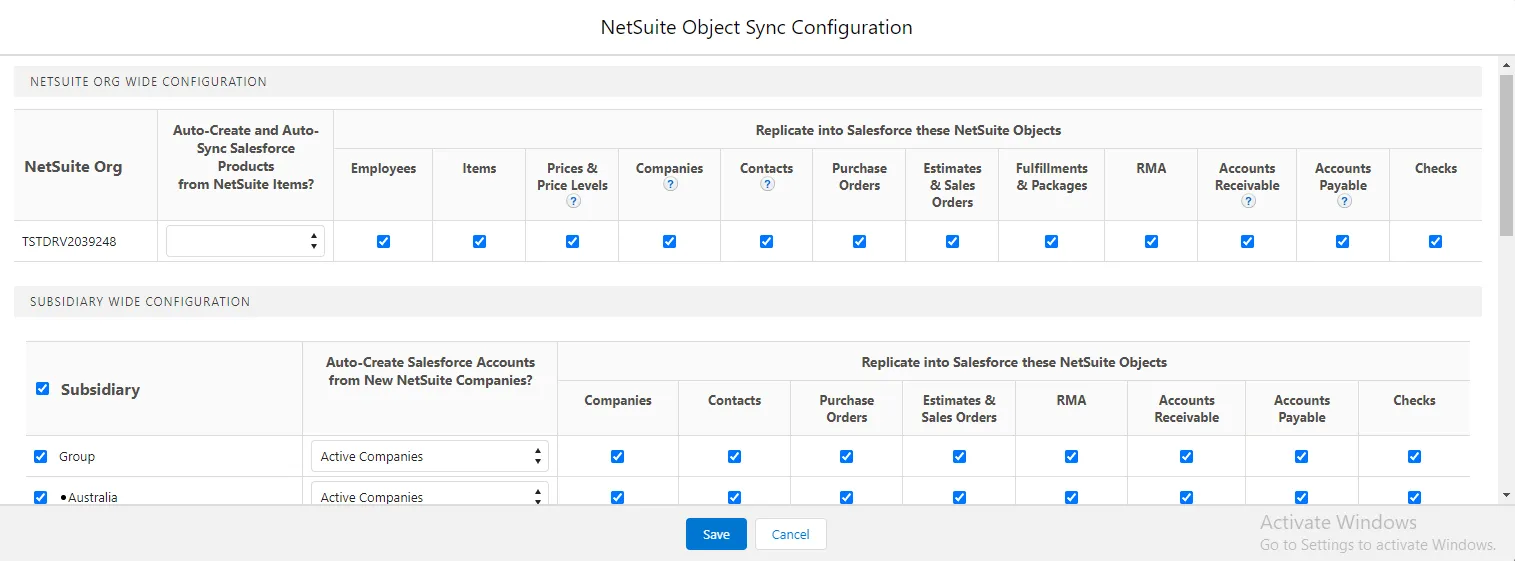This screenshot has width=1515, height=561.
Task: Toggle RMA checkbox in Group row
Action: point(1071,456)
